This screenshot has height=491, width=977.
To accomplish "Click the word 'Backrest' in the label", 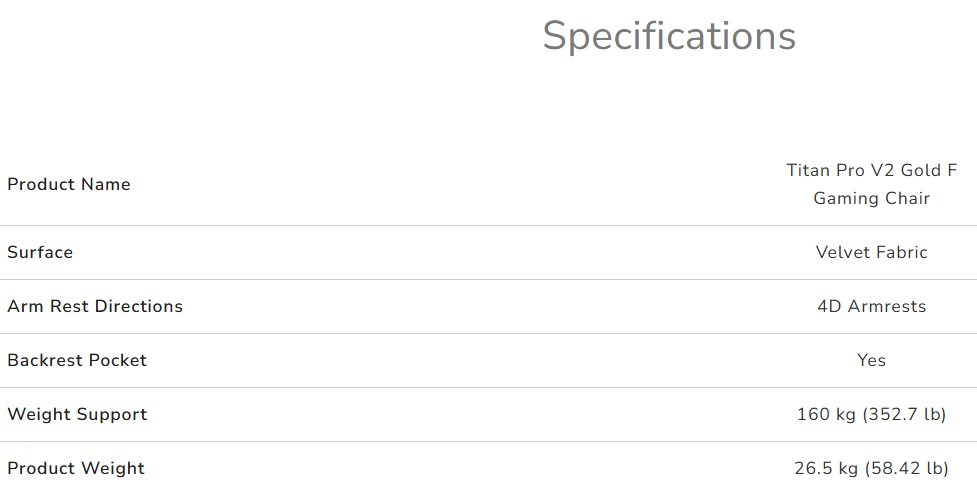I will [x=45, y=360].
